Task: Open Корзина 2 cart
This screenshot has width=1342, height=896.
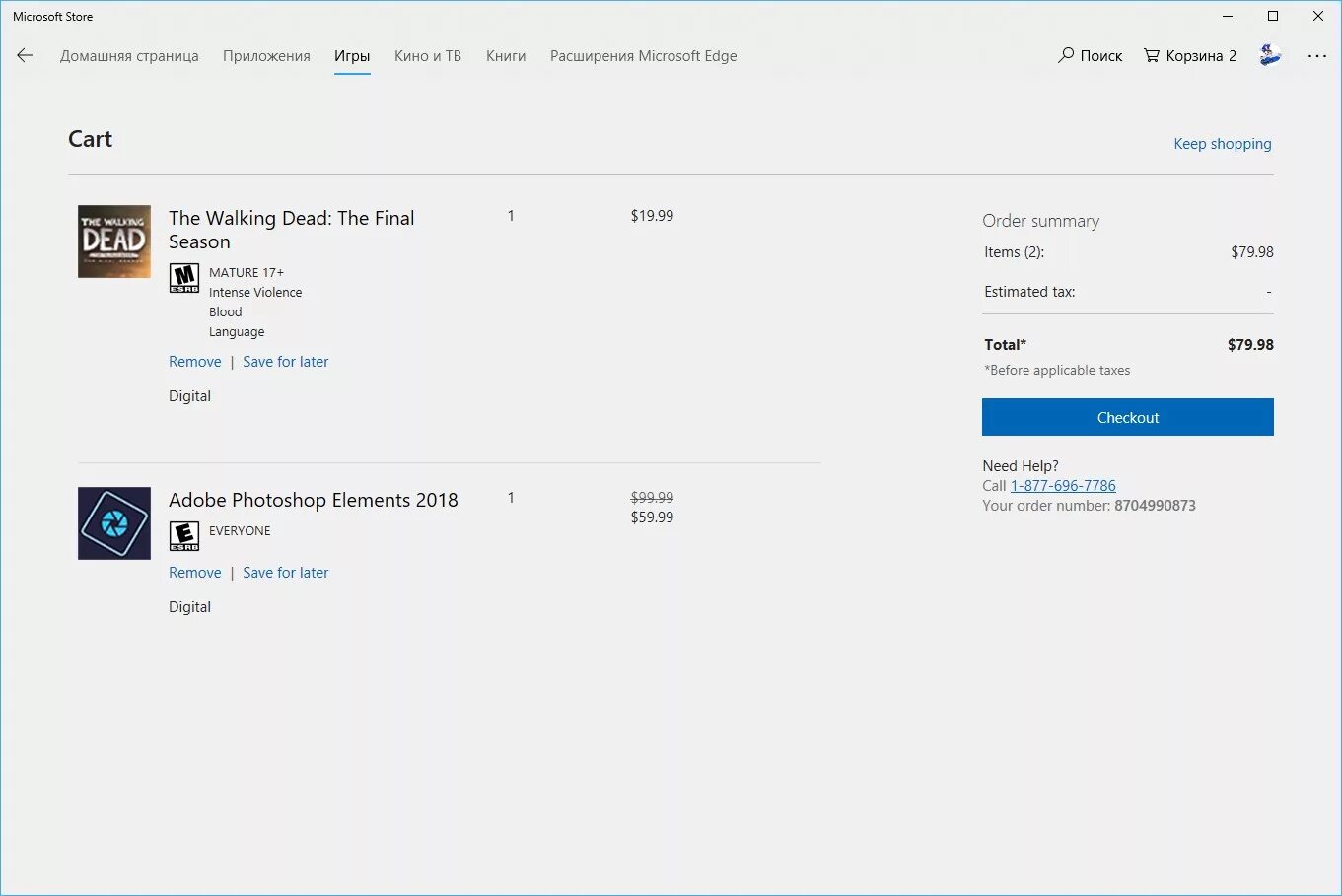Action: point(1190,56)
